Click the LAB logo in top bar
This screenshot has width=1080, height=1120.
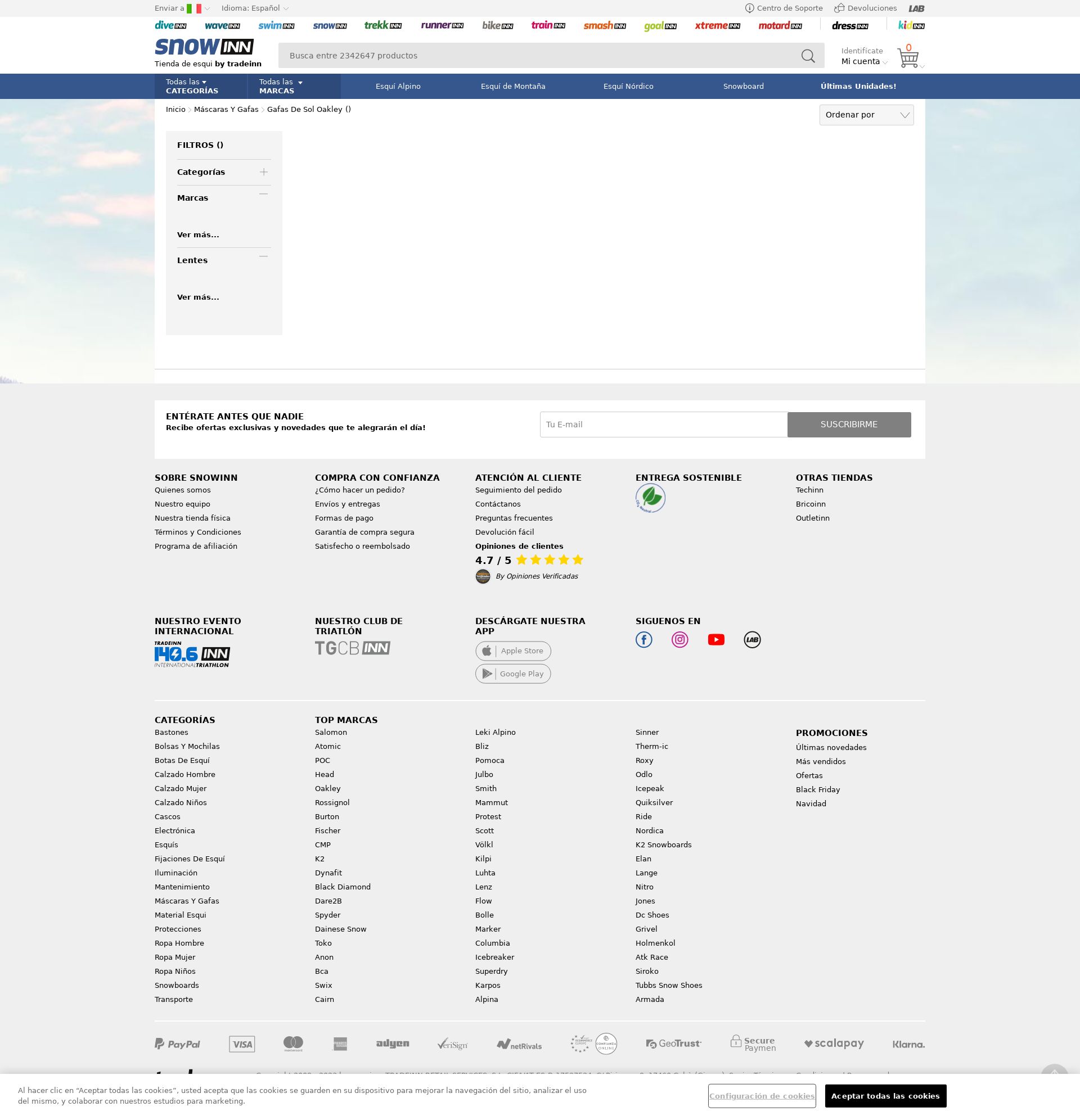916,8
